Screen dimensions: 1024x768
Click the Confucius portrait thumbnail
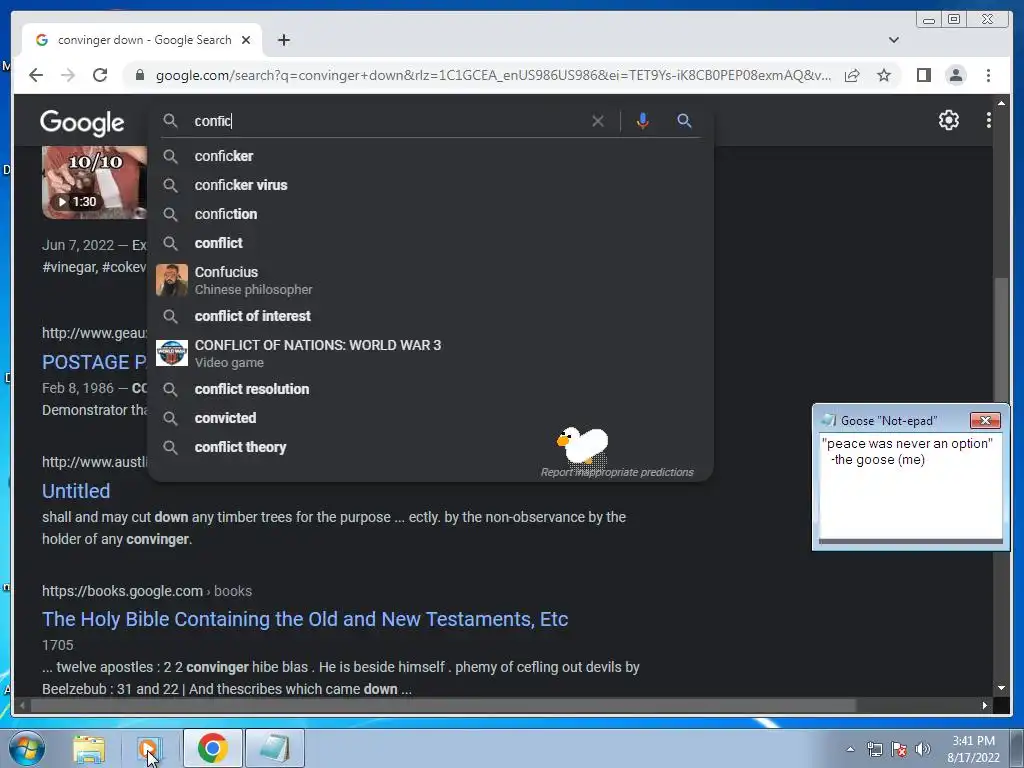(x=172, y=280)
